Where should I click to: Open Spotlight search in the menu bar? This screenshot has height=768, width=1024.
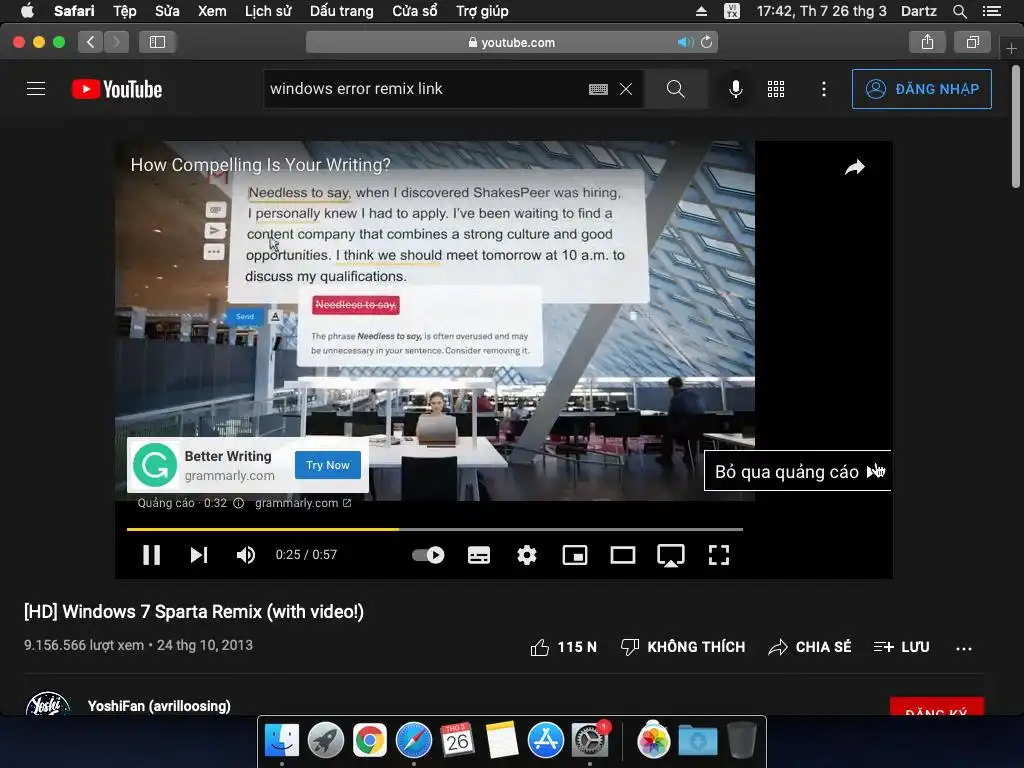point(959,11)
